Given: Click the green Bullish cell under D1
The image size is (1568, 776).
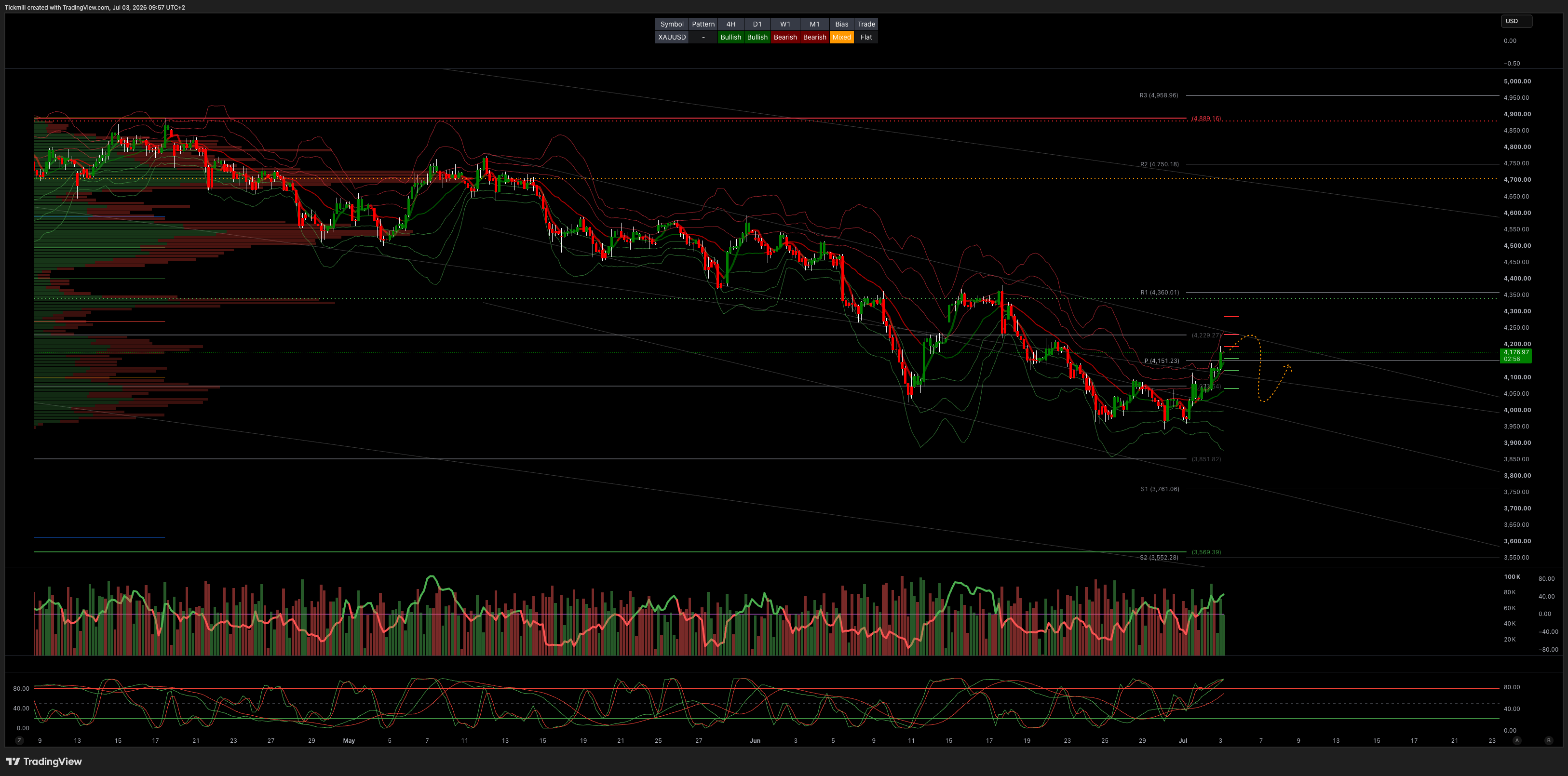Looking at the screenshot, I should click(x=757, y=37).
